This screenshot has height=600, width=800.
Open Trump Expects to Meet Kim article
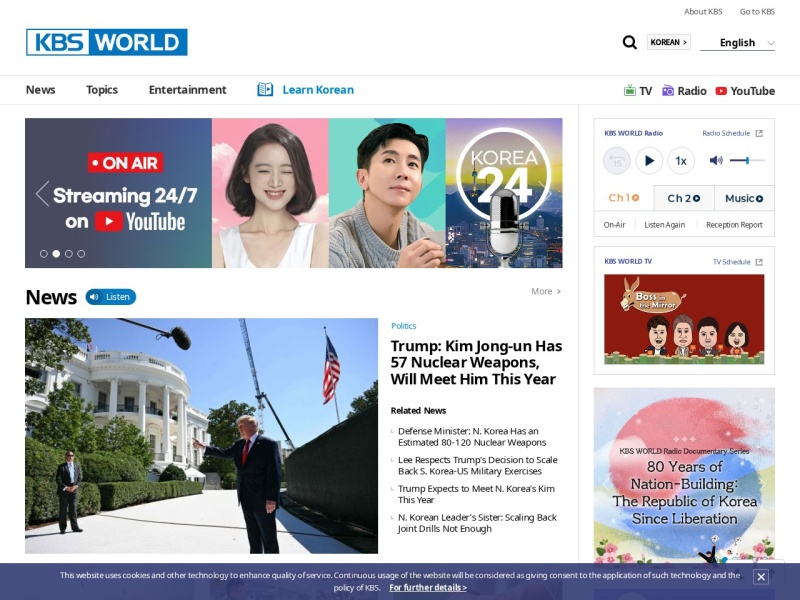476,494
